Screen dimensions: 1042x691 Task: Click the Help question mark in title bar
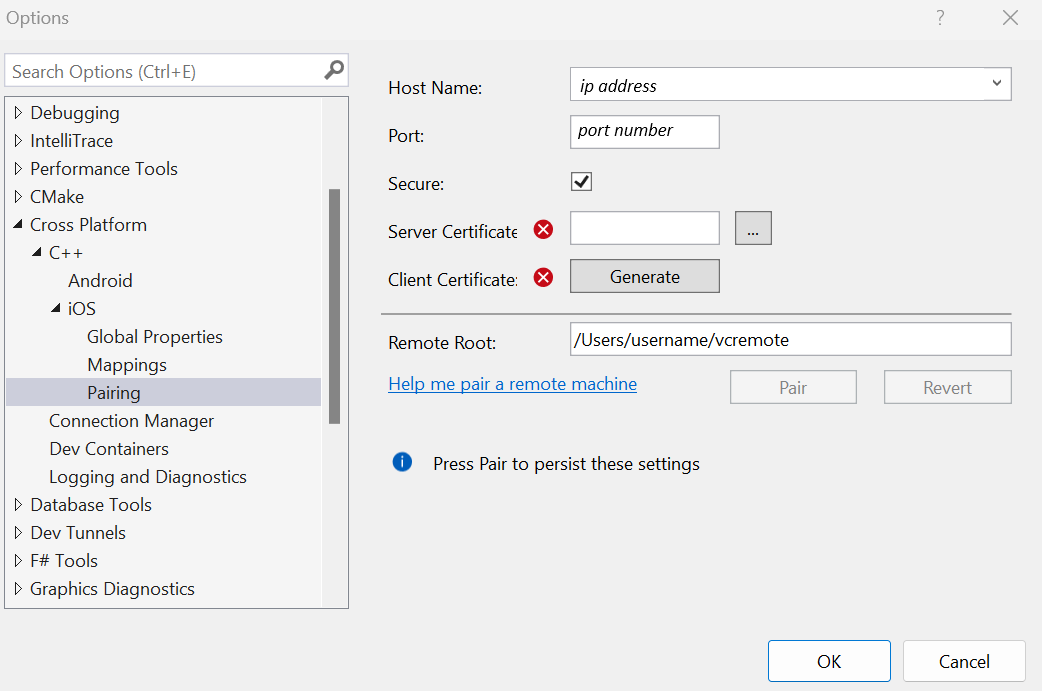939,17
